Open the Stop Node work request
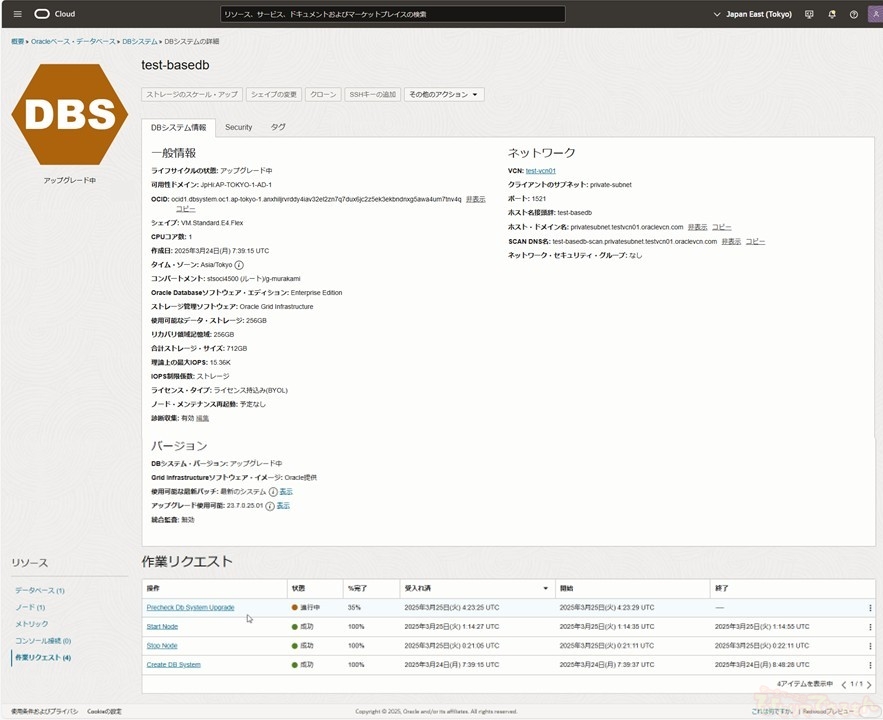The width and height of the screenshot is (883, 720). click(162, 646)
